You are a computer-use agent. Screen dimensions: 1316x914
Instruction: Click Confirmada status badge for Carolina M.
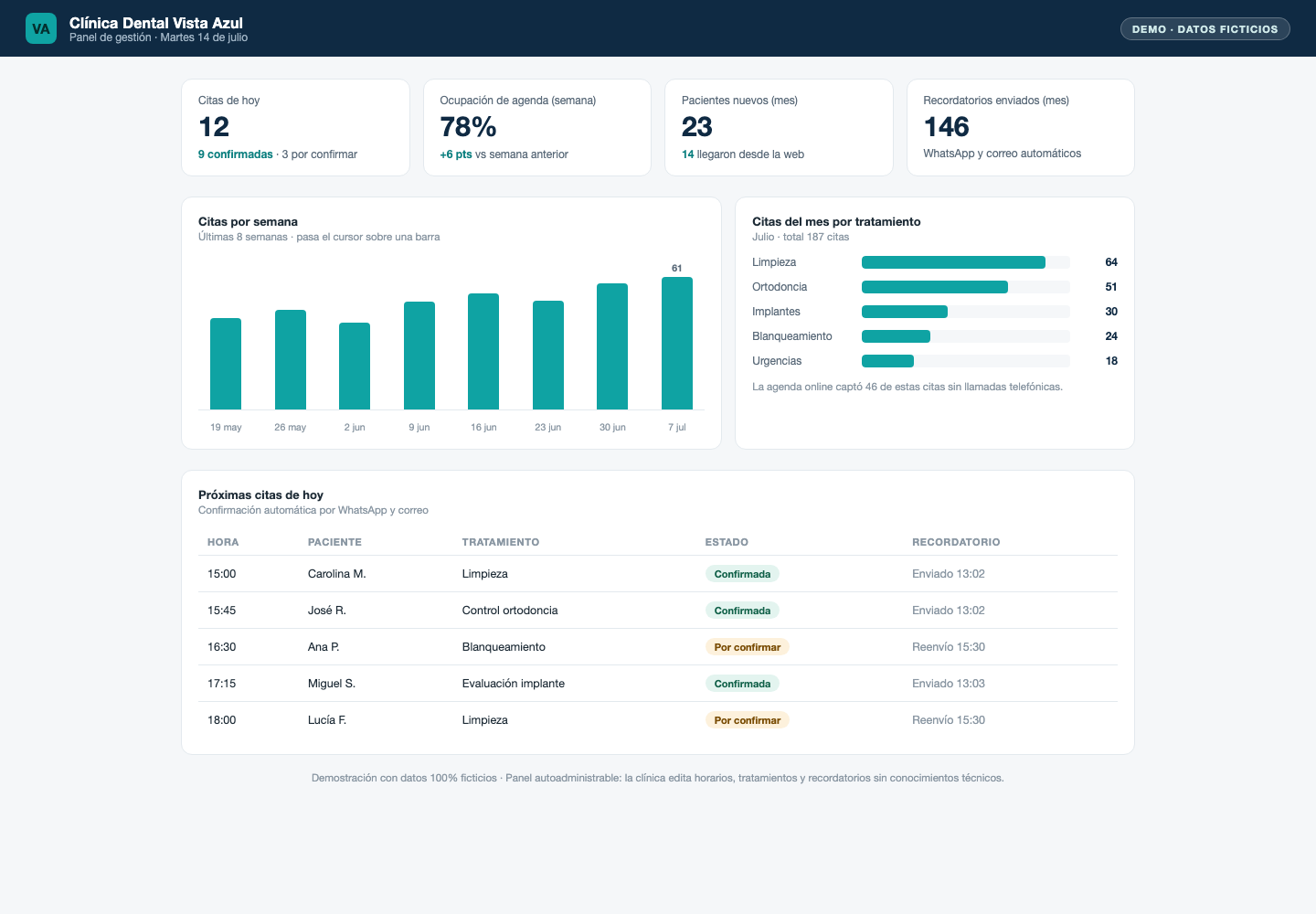[742, 574]
